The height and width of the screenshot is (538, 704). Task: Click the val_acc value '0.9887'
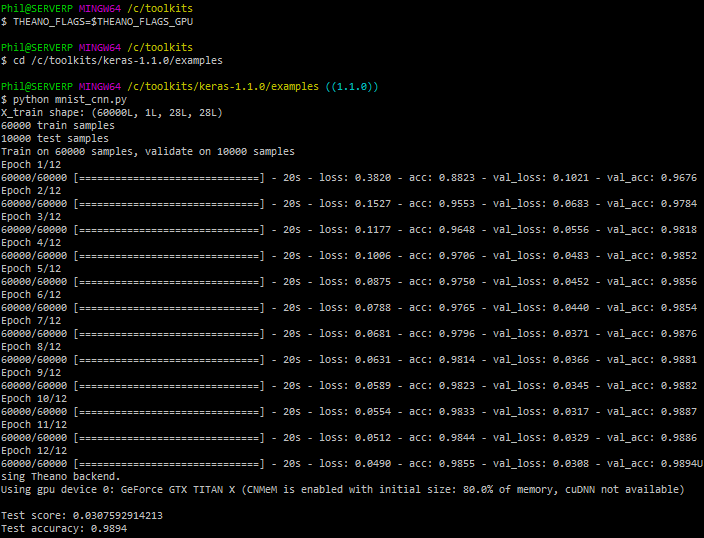point(679,412)
